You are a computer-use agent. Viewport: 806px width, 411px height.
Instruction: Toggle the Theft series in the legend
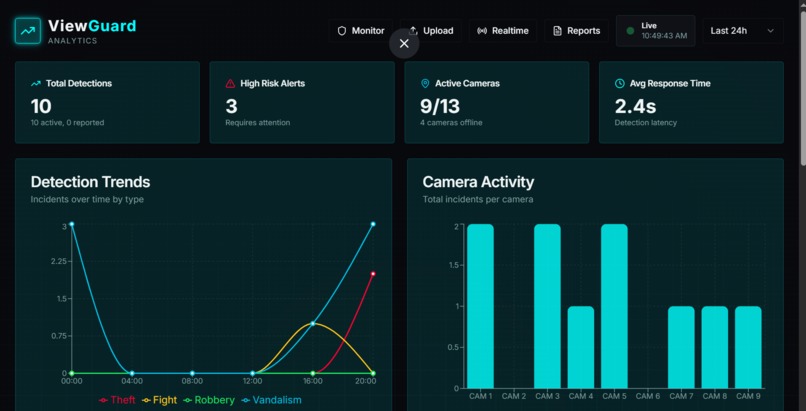point(117,400)
